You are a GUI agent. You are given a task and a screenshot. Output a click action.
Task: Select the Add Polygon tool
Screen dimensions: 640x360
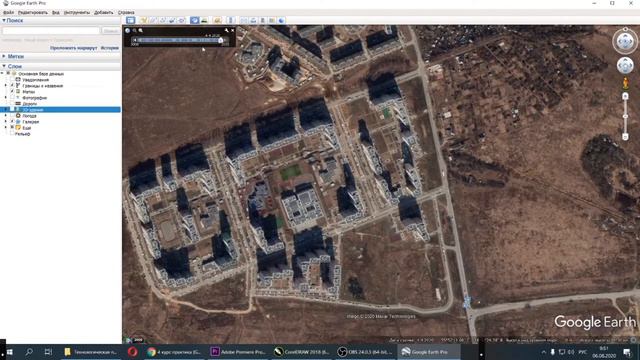153,20
